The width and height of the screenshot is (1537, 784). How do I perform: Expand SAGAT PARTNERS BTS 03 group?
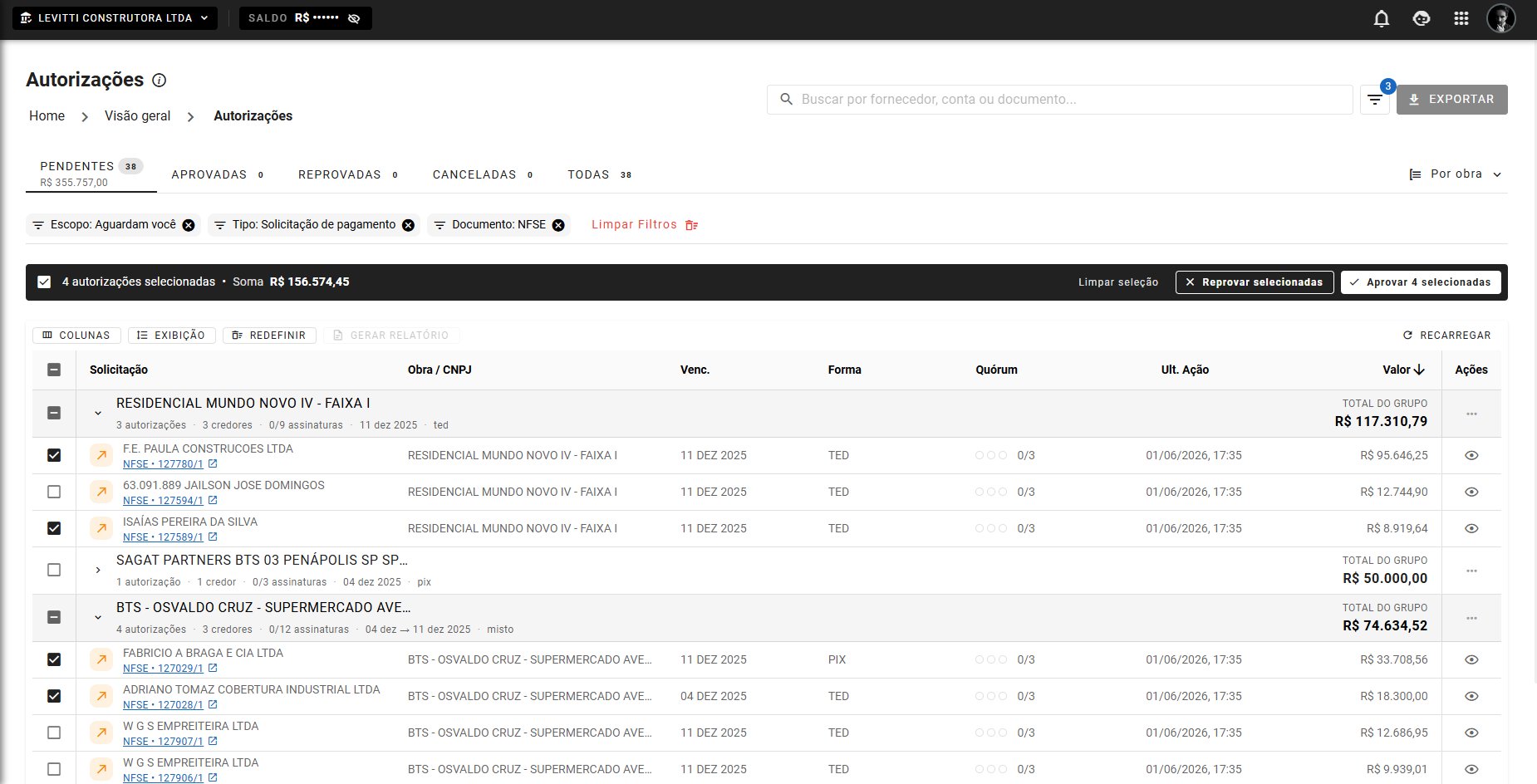pyautogui.click(x=98, y=571)
